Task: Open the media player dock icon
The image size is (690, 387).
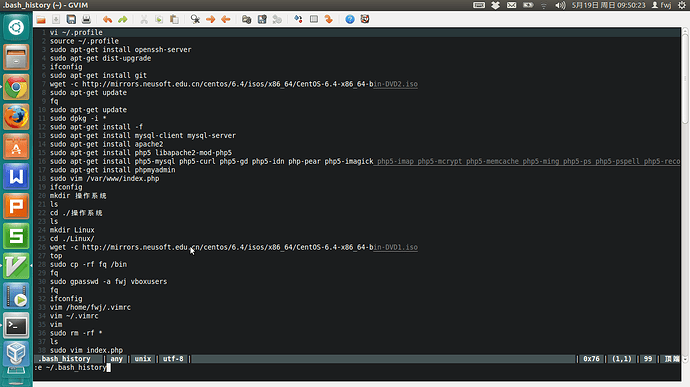Action: [16, 296]
